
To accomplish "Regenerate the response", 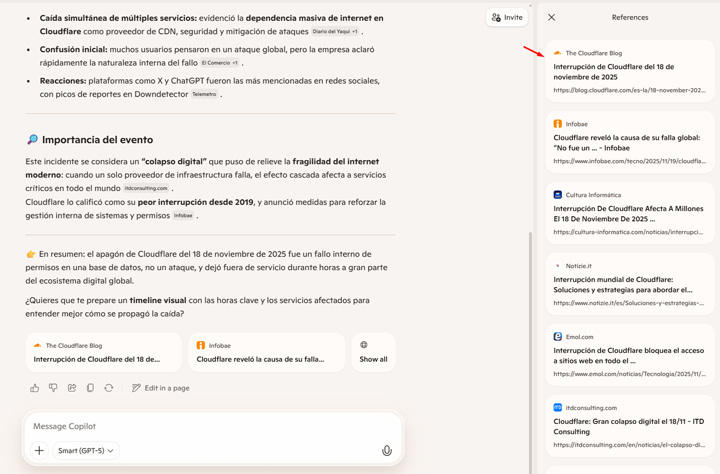I will pos(109,388).
